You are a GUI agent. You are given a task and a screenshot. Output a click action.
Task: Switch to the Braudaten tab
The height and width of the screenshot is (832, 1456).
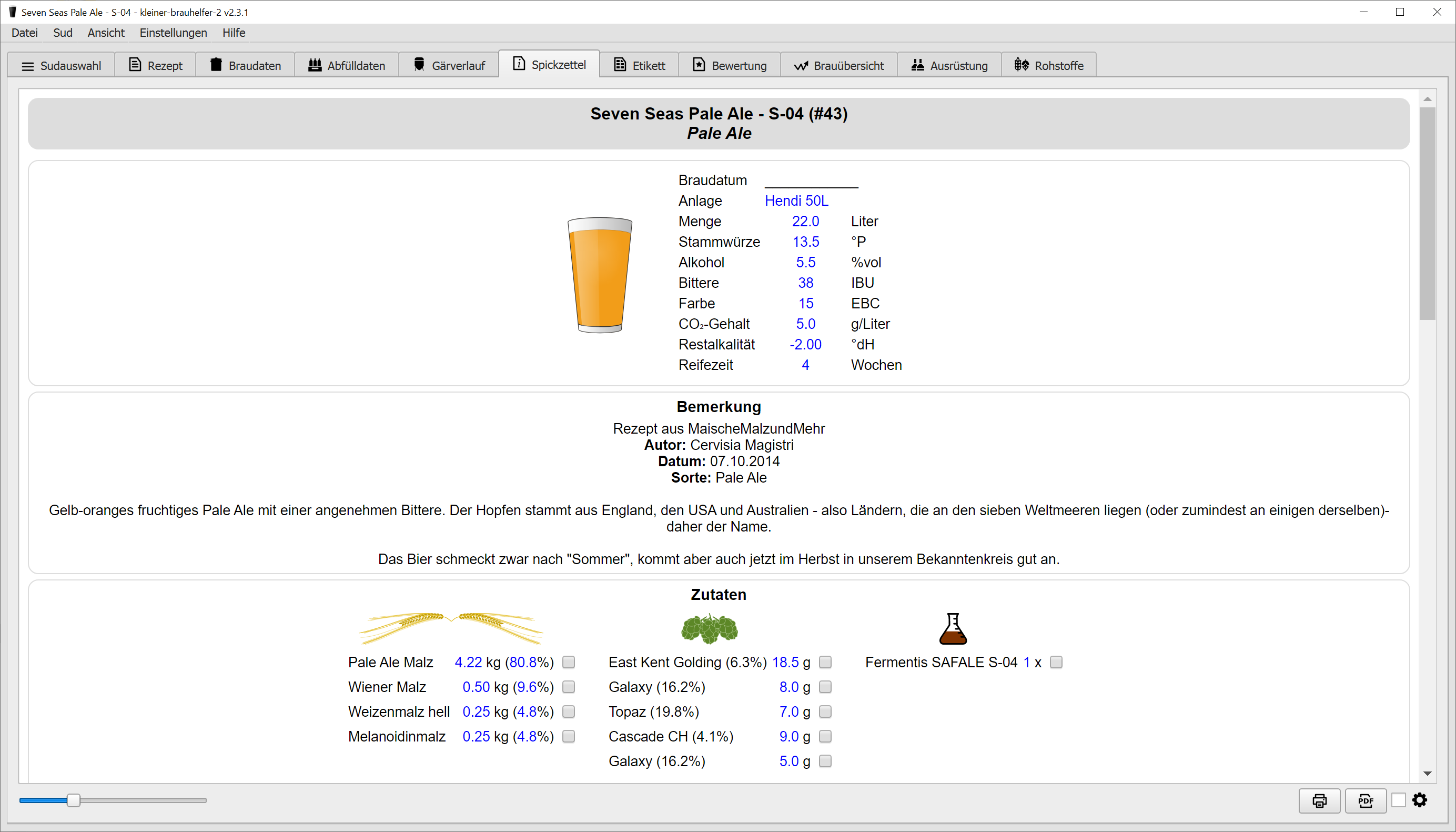click(x=246, y=65)
